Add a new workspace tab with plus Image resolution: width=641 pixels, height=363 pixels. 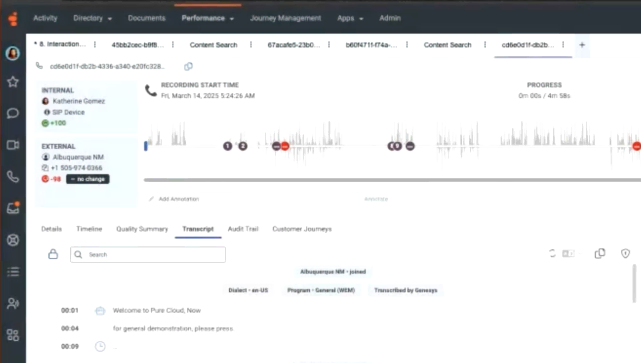tap(582, 45)
